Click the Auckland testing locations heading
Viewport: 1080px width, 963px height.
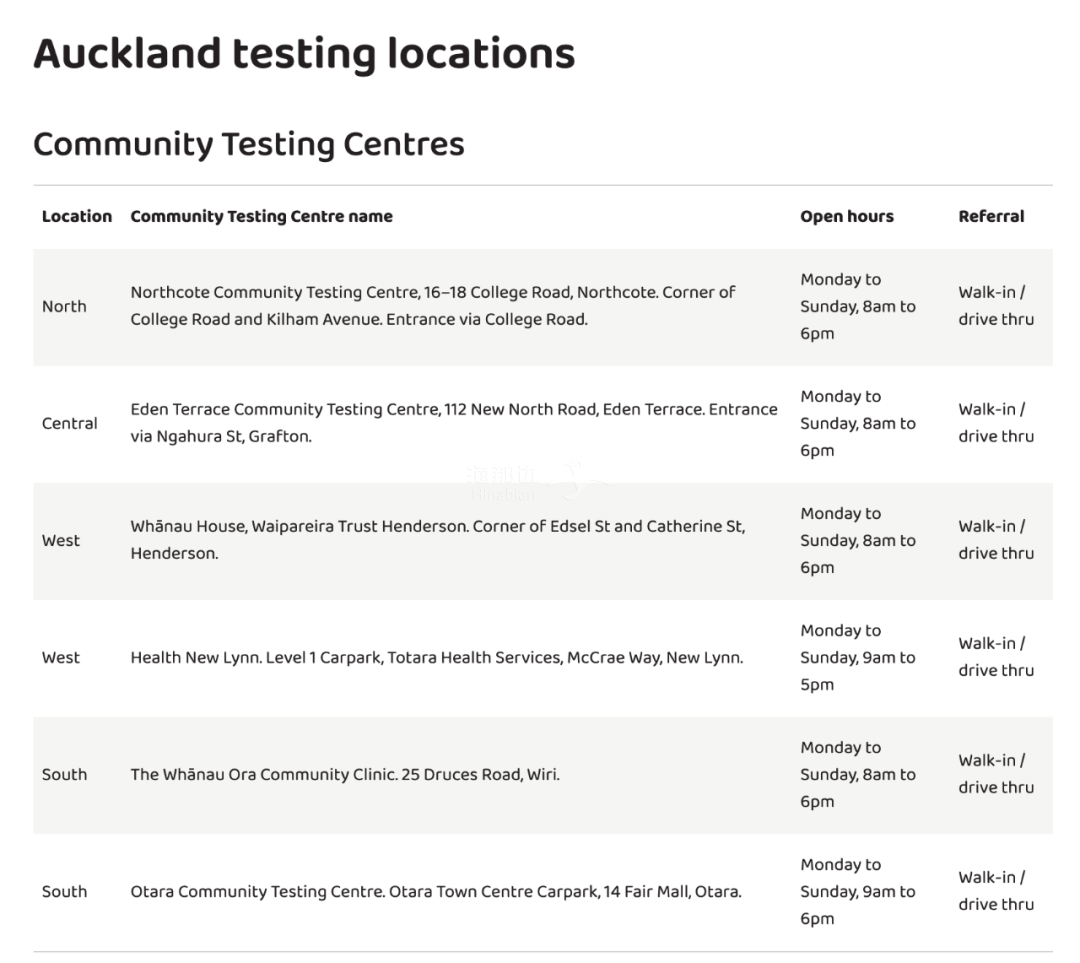[x=304, y=54]
